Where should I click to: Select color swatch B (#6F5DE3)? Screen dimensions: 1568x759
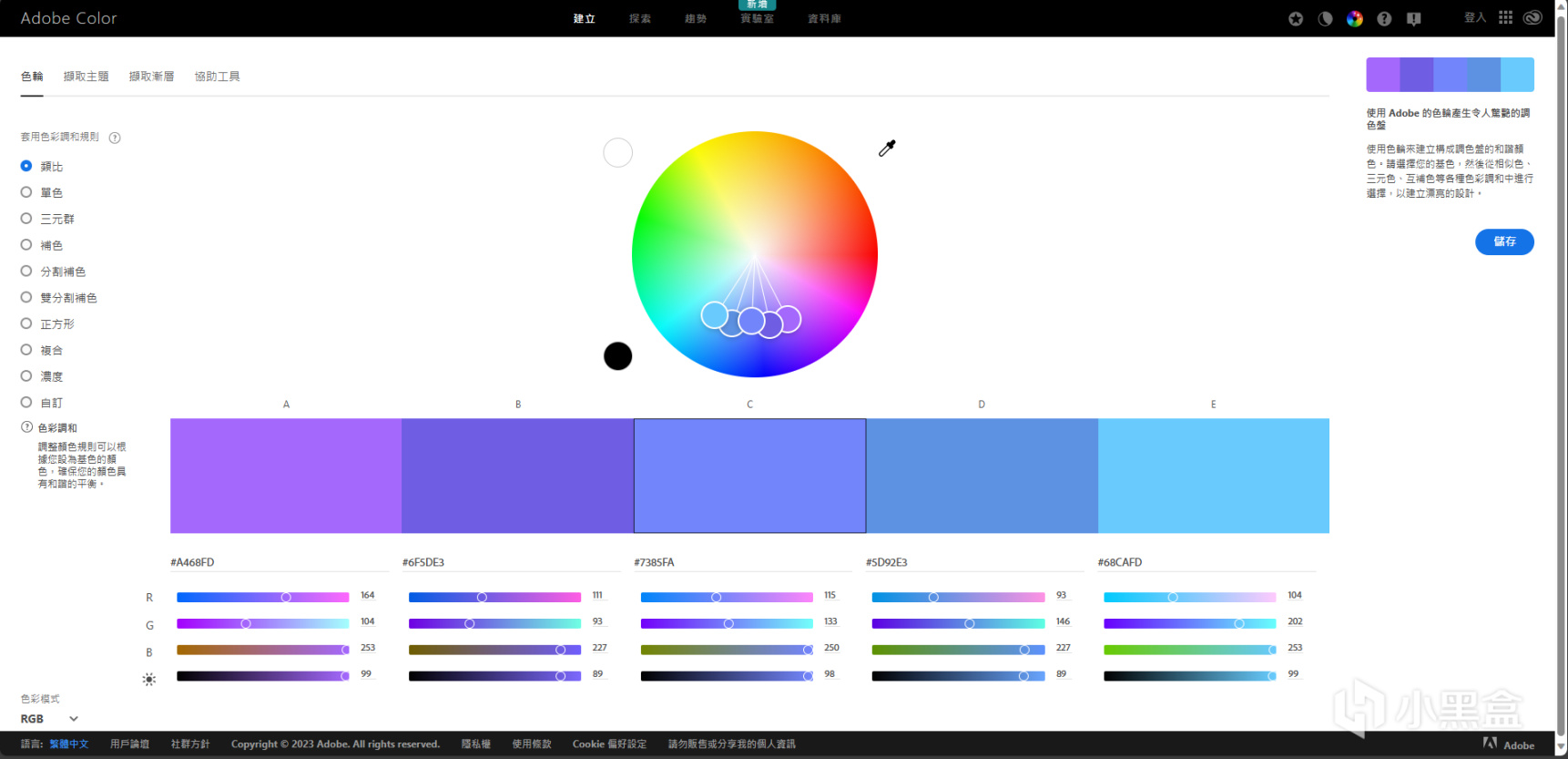pos(517,476)
